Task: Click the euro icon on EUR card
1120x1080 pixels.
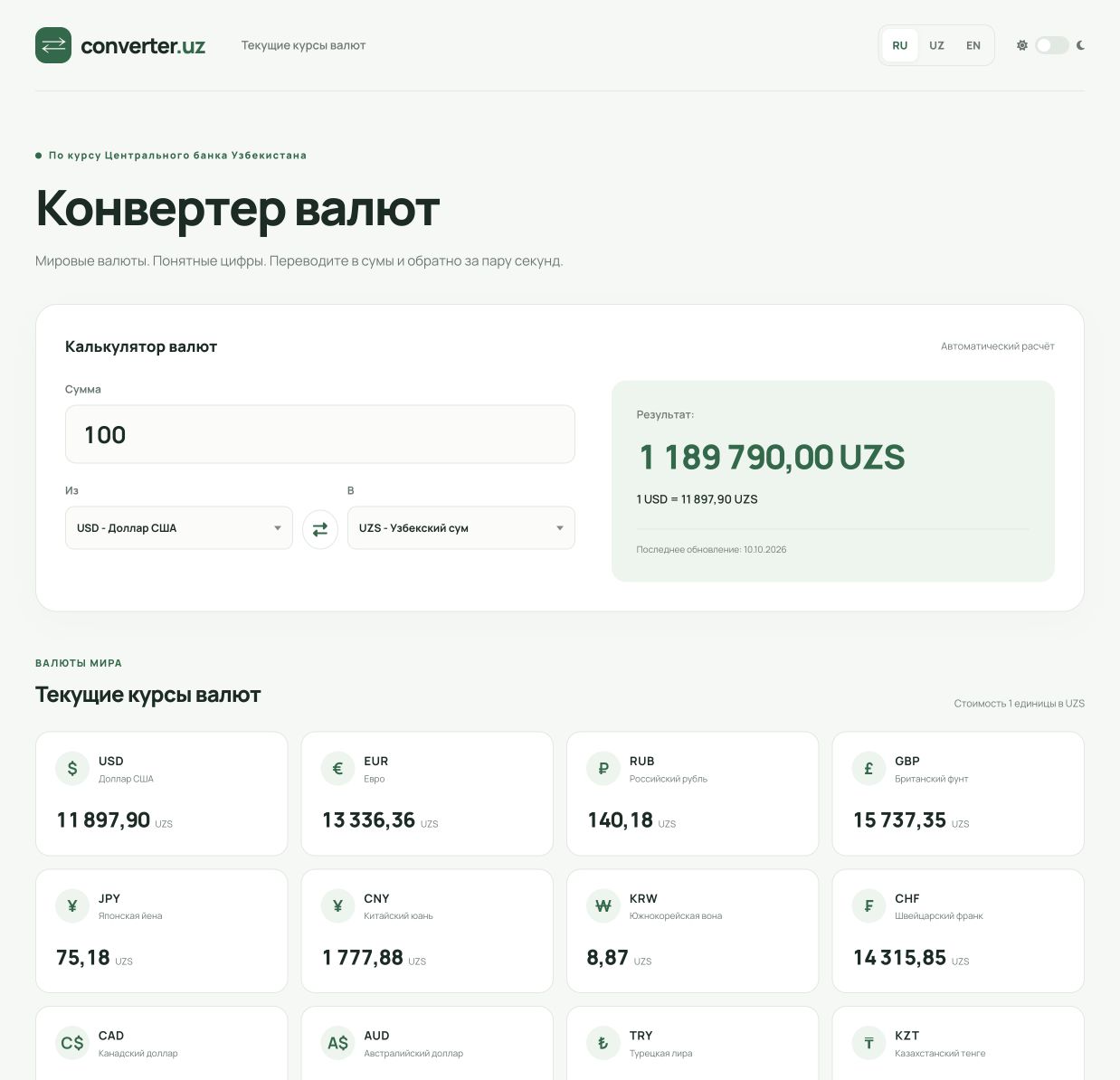Action: [x=337, y=769]
